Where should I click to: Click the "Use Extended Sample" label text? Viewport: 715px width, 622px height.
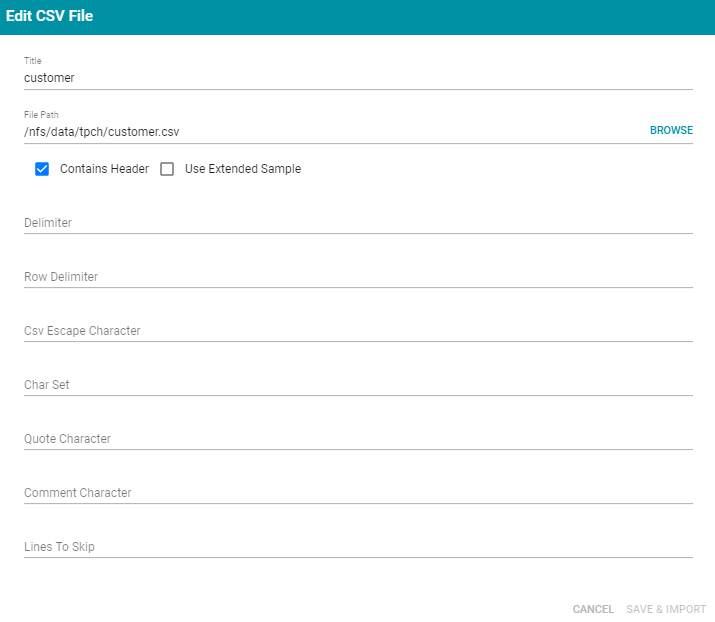pyautogui.click(x=242, y=169)
